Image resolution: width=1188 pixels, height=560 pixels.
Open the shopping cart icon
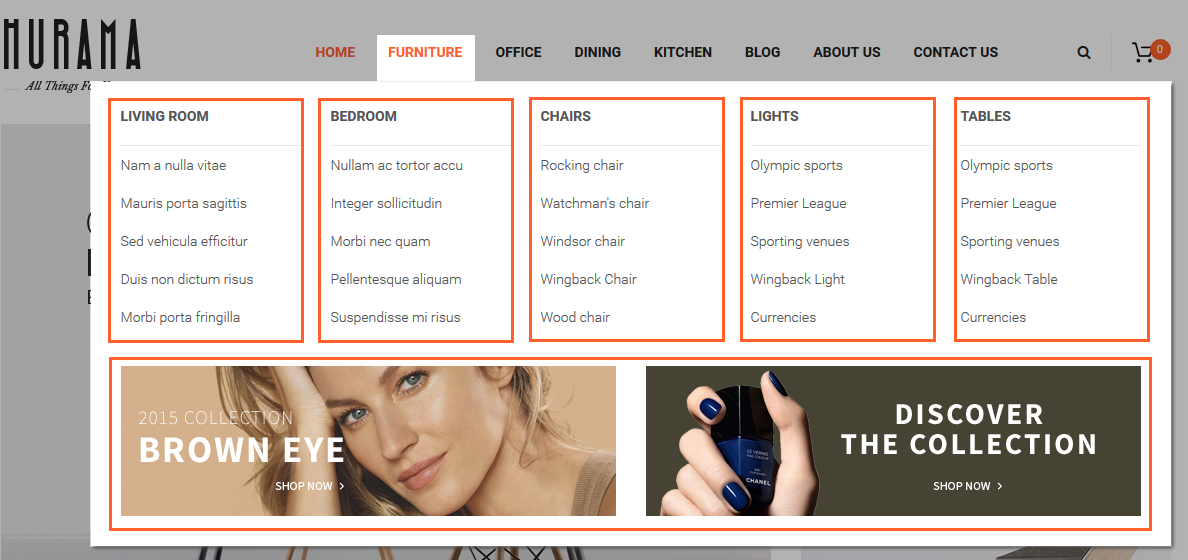1143,53
